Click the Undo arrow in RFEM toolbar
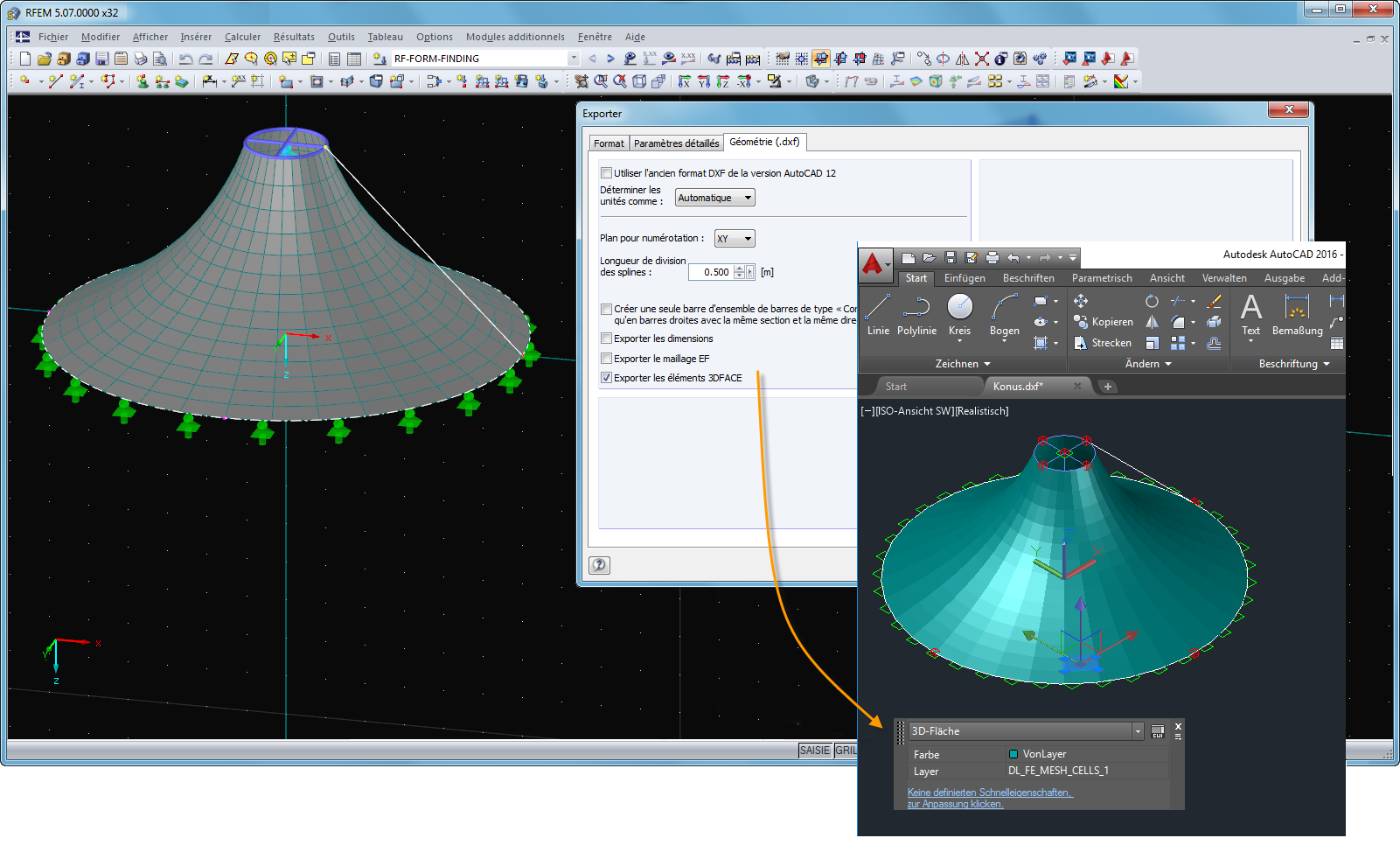 pyautogui.click(x=185, y=58)
